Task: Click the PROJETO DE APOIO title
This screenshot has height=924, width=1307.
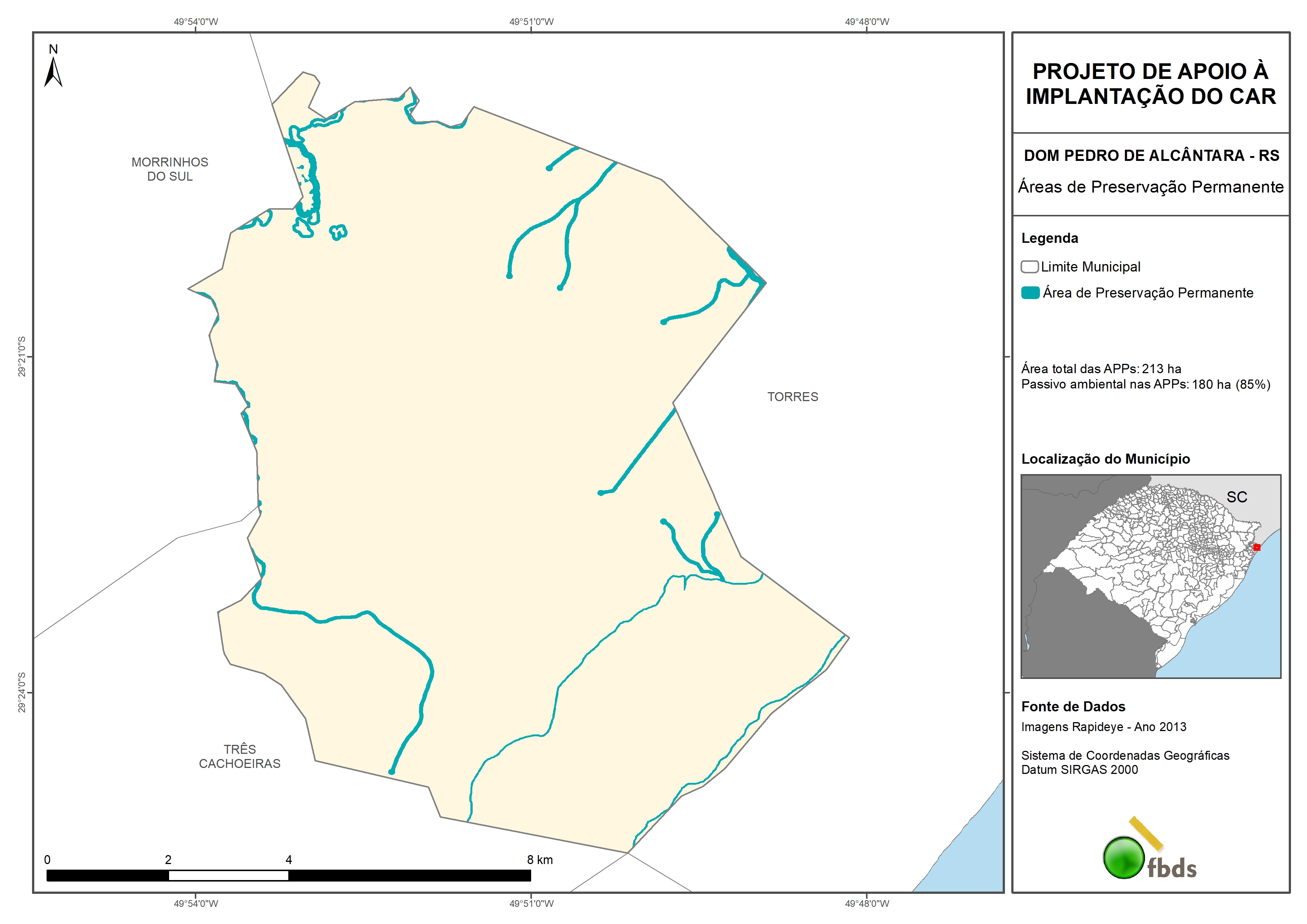Action: [x=1151, y=84]
